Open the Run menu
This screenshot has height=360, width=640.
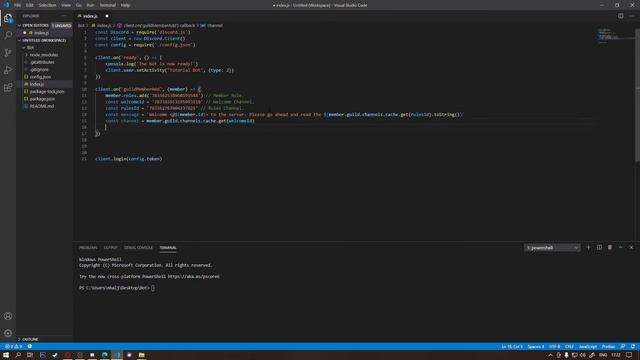[x=90, y=5]
